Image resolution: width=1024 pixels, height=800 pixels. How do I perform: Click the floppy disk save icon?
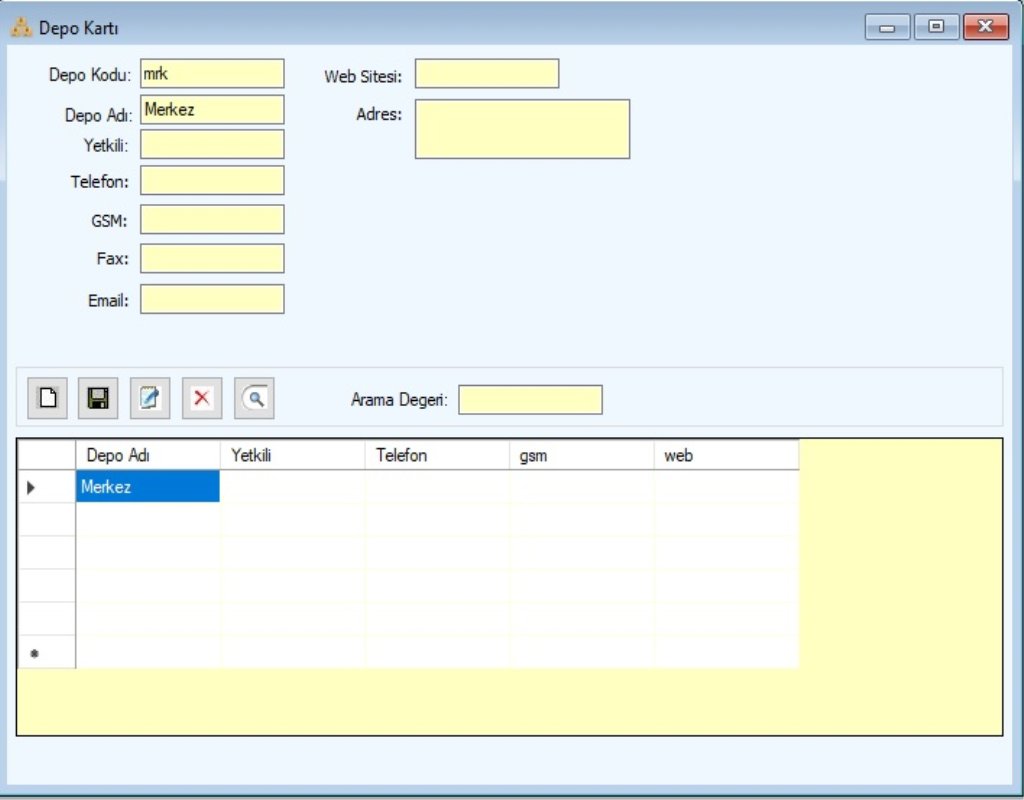pos(98,398)
